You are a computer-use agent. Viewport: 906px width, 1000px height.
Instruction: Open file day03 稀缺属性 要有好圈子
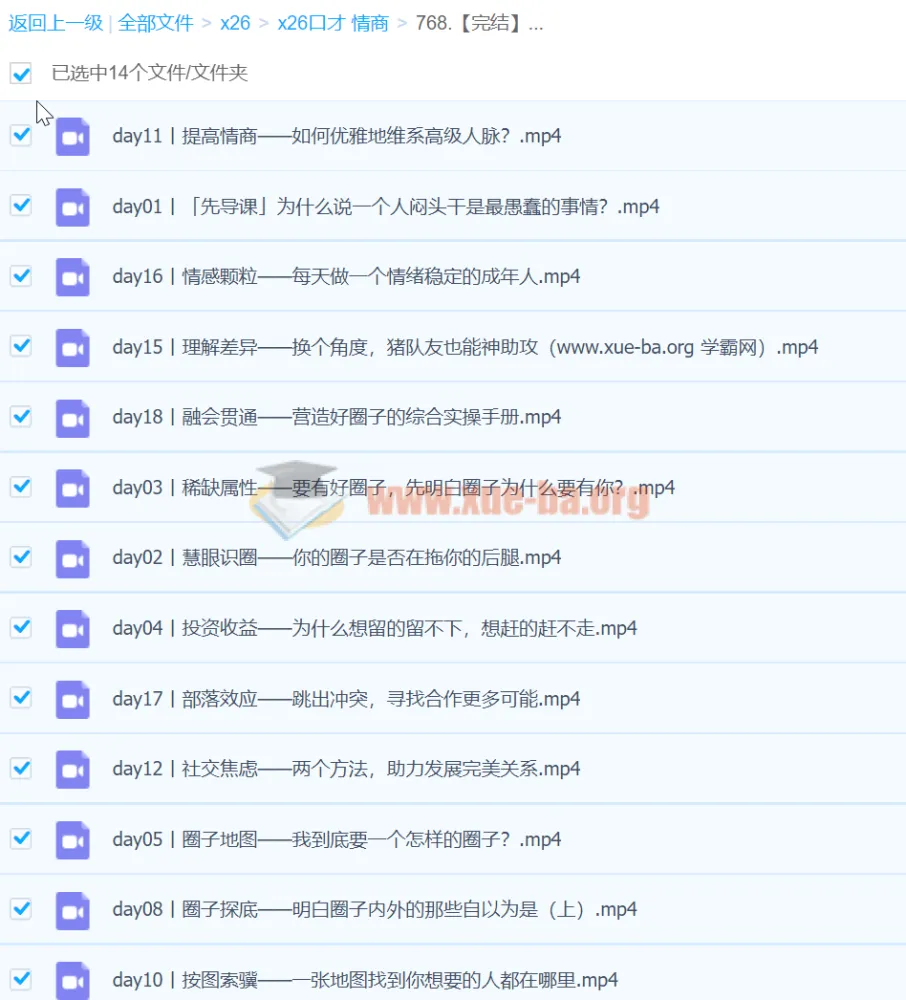click(x=393, y=488)
